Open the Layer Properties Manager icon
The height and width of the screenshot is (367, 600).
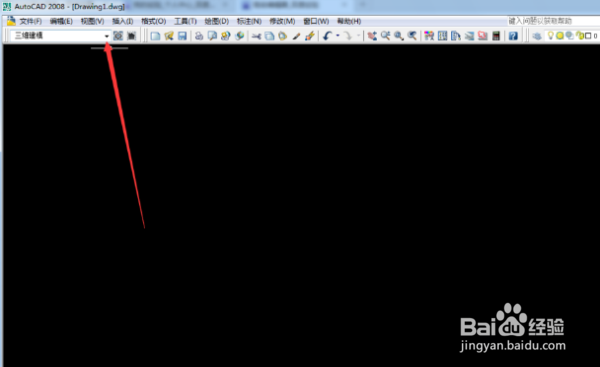(x=537, y=36)
